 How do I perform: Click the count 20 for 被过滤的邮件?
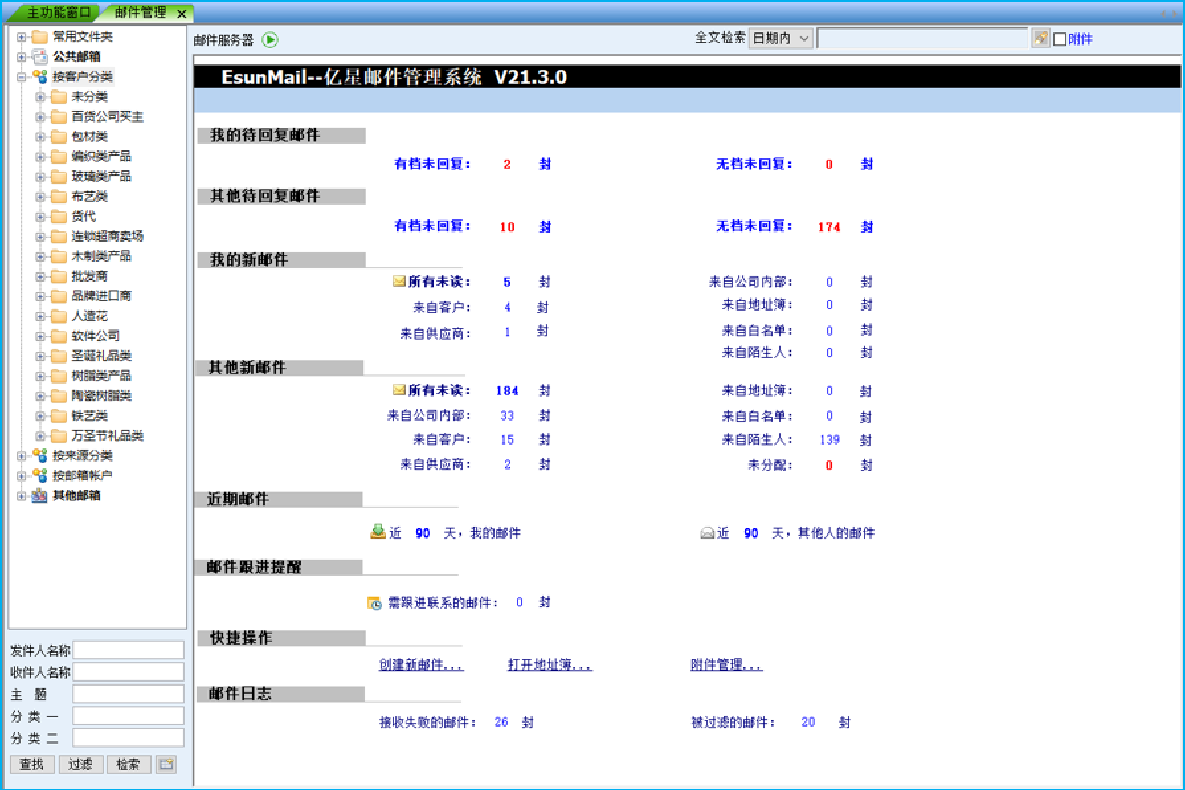tap(808, 722)
